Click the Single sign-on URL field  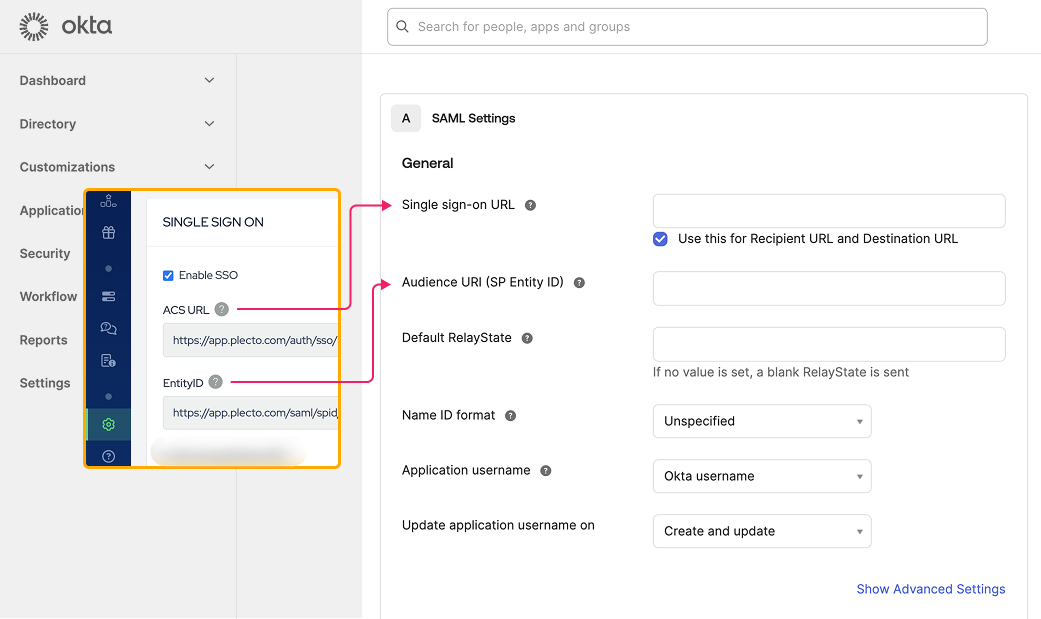coord(828,211)
